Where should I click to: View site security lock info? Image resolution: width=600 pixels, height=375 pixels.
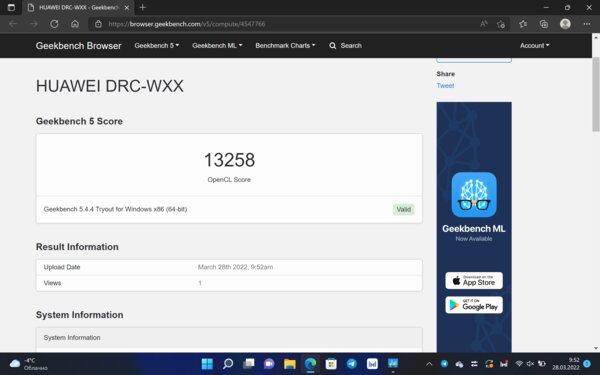[x=98, y=24]
